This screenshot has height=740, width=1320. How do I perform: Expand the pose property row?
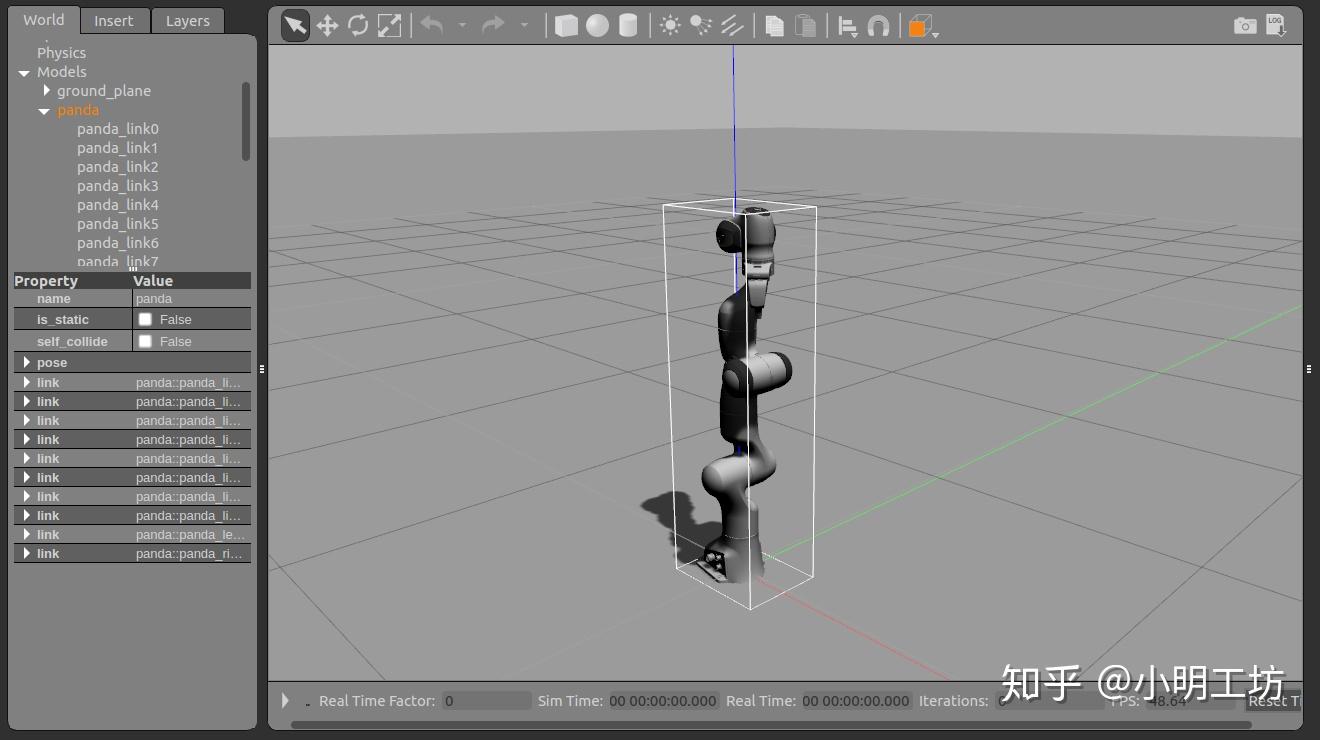(x=26, y=362)
